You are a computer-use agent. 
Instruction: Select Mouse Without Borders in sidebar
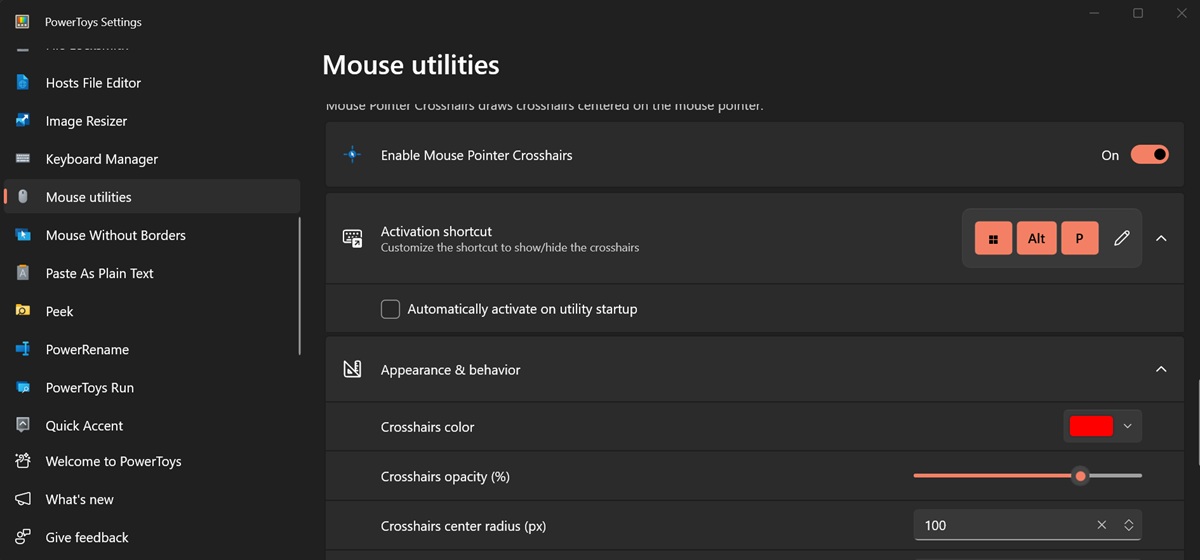152,235
